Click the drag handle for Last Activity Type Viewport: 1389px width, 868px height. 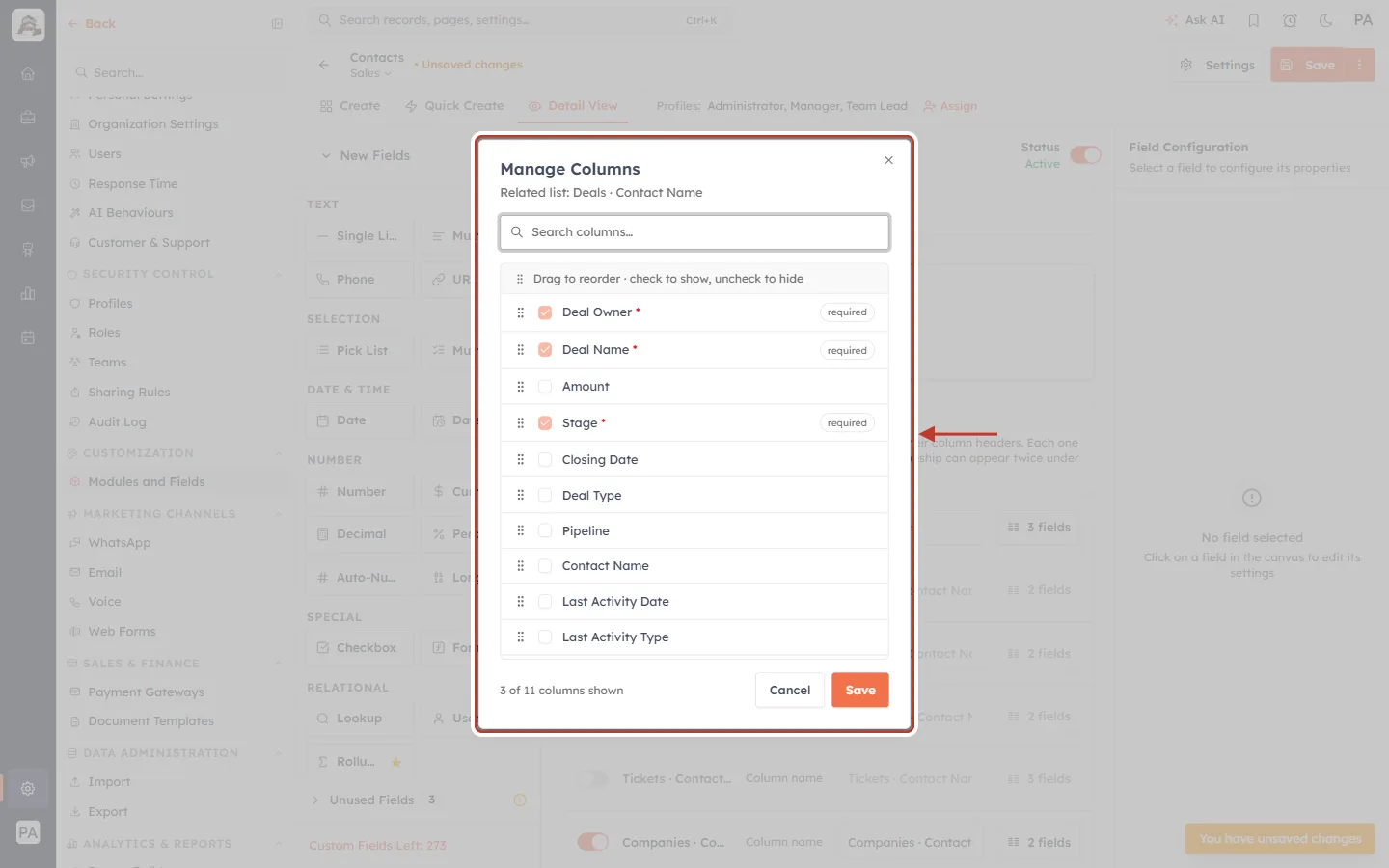pyautogui.click(x=520, y=637)
